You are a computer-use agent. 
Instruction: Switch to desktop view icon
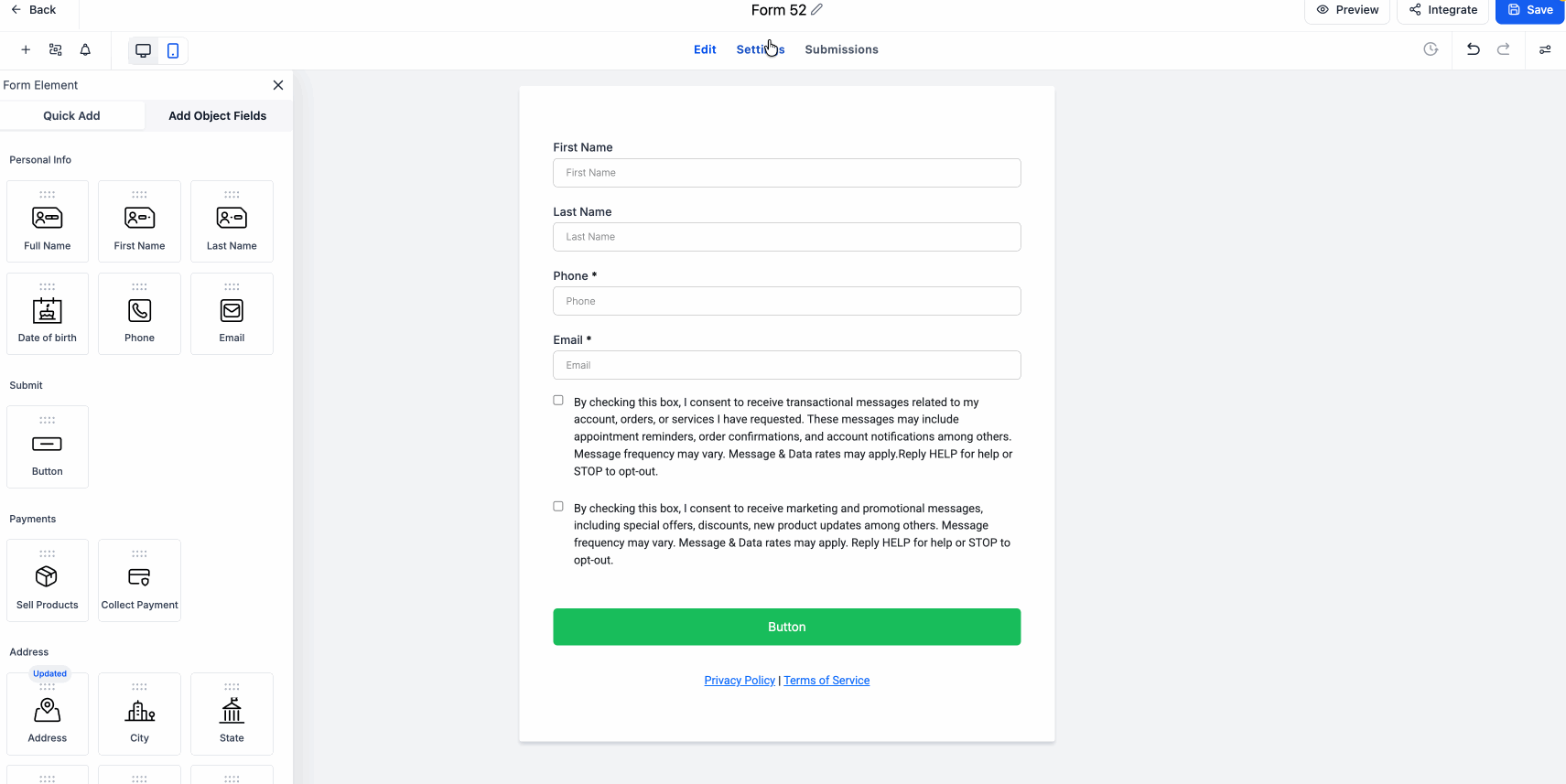[144, 50]
